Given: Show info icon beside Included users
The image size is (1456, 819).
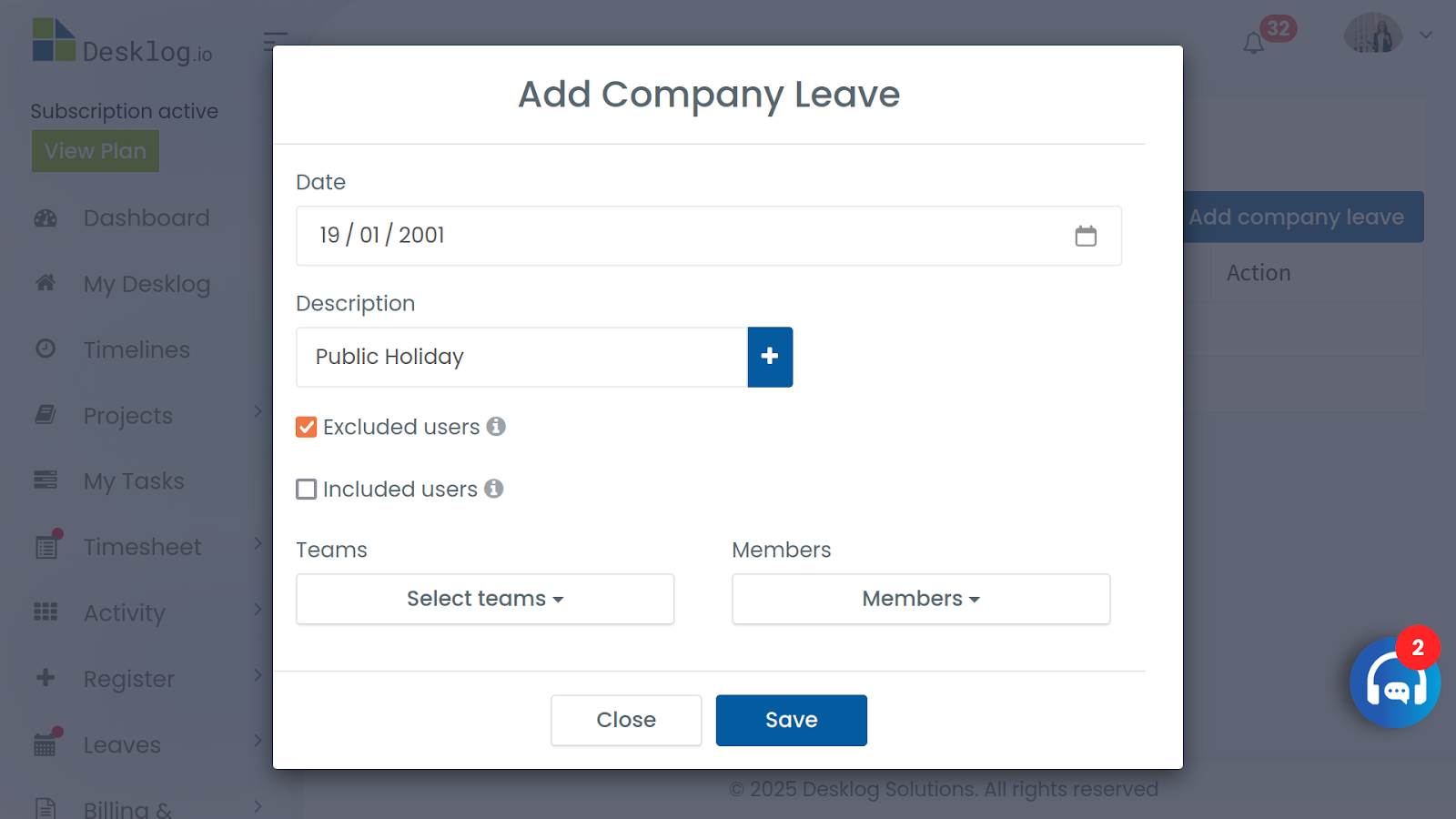Looking at the screenshot, I should (x=493, y=489).
